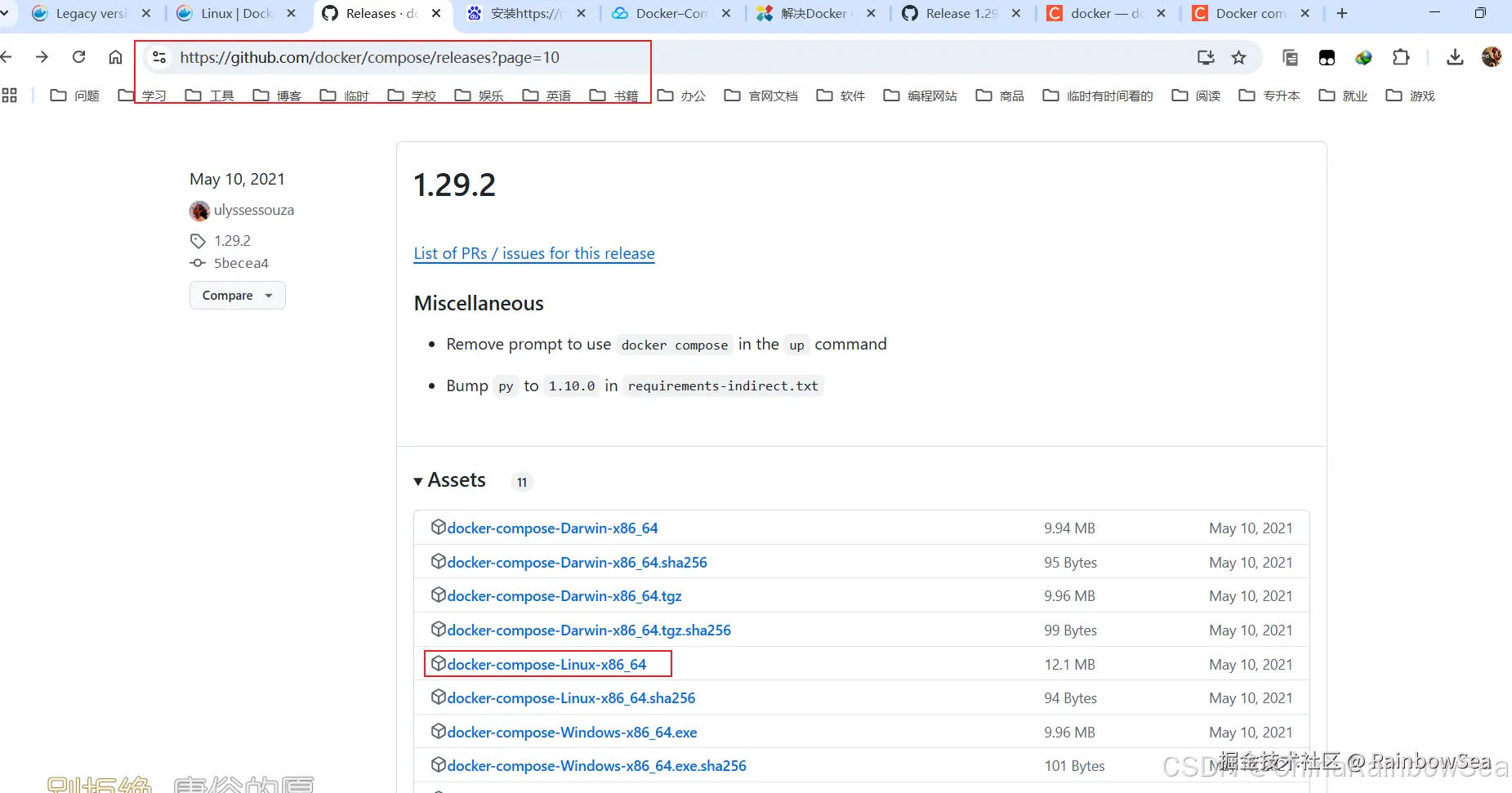Open the browser home page

115,57
